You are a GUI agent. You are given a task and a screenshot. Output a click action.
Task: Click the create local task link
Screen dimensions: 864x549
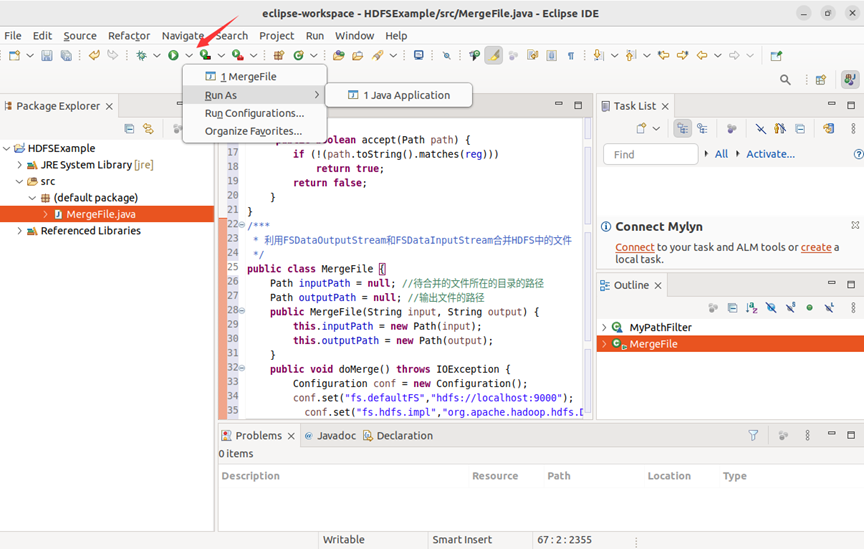[x=816, y=247]
